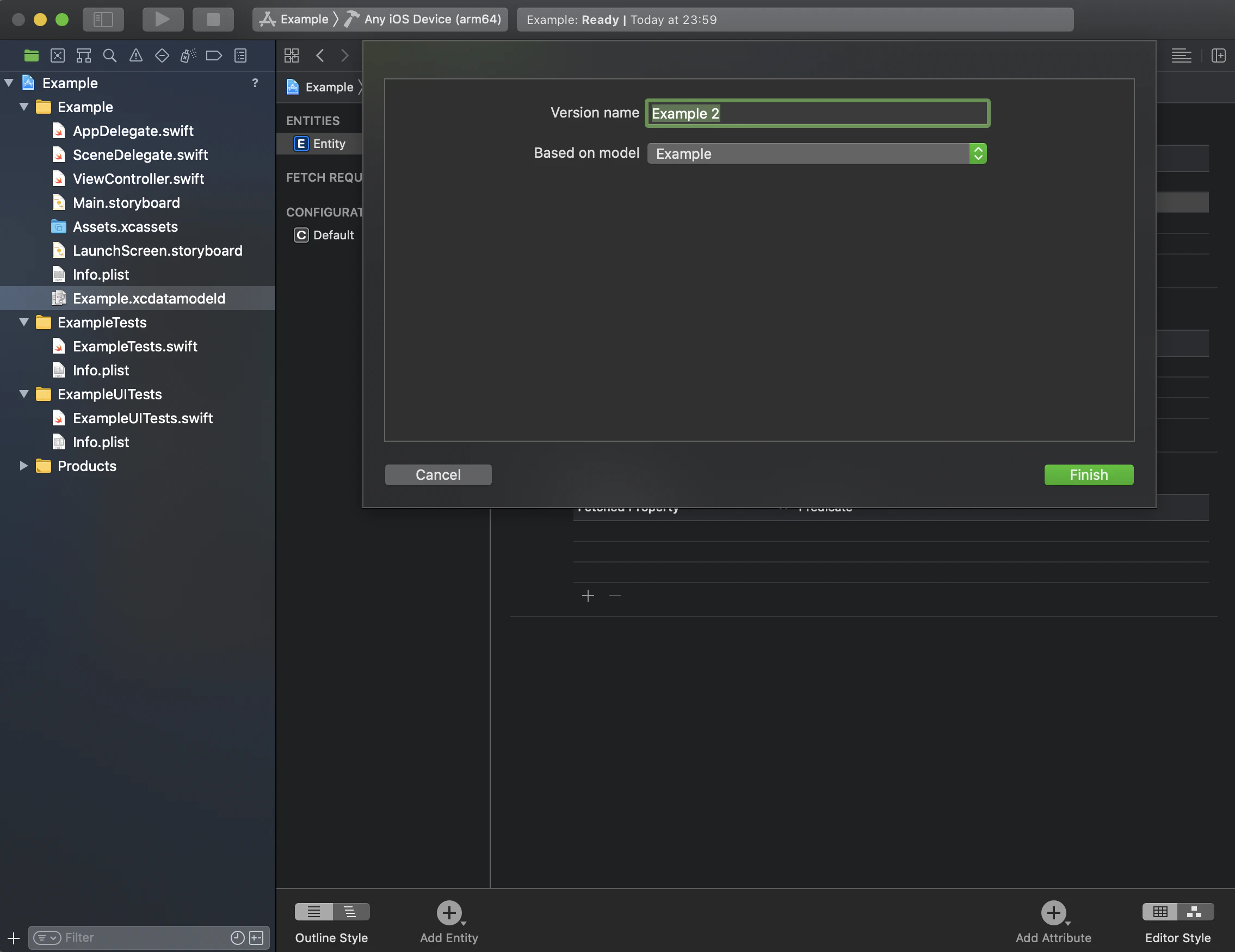
Task: Switch Editor Style to graph view
Action: pyautogui.click(x=1195, y=912)
